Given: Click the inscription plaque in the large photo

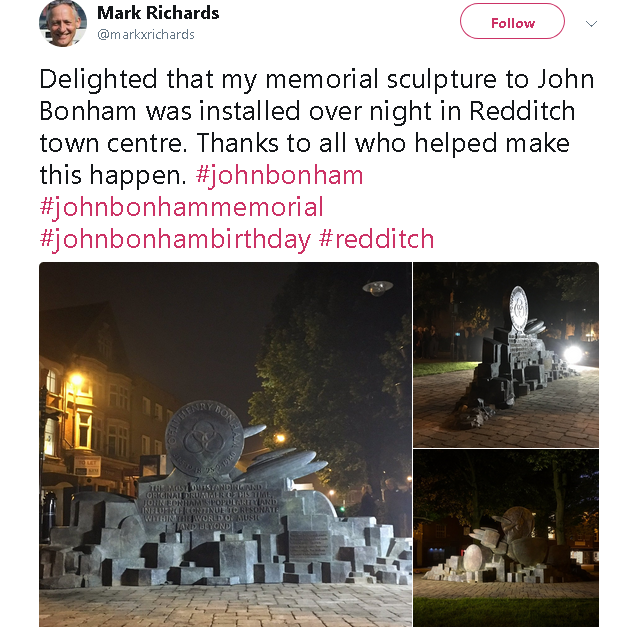Looking at the screenshot, I should (210, 507).
